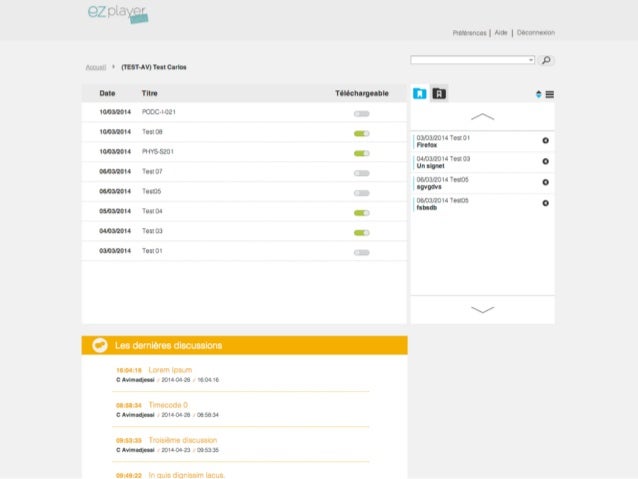This screenshot has width=638, height=479.
Task: Open the Test 04 title
Action: click(152, 211)
